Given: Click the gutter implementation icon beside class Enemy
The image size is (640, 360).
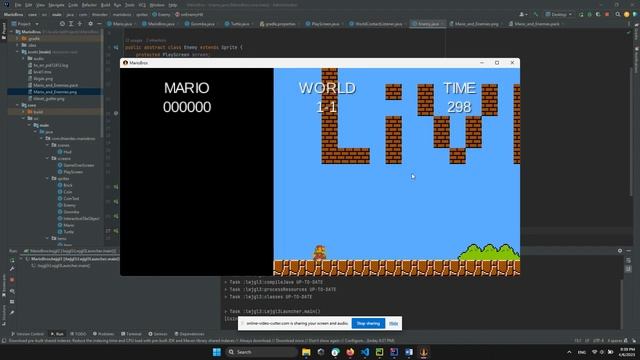Looking at the screenshot, I should point(116,47).
